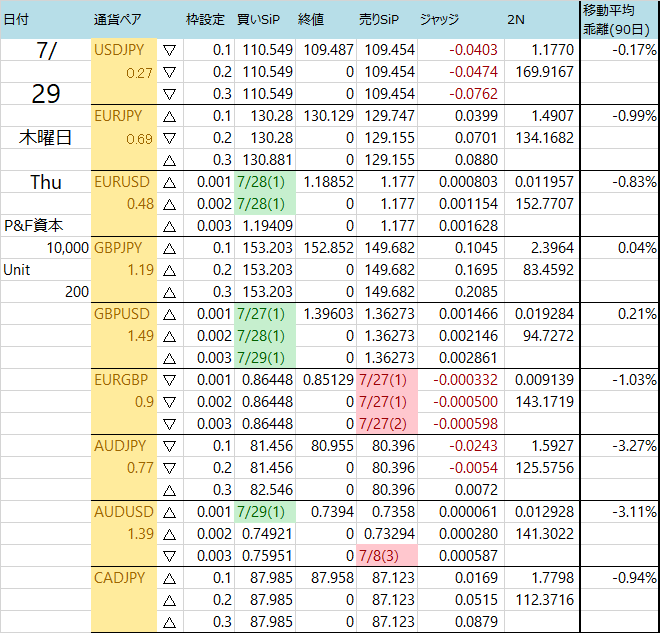Select the buy SiP value 82.546
Screen dimensions: 660x633
click(271, 490)
